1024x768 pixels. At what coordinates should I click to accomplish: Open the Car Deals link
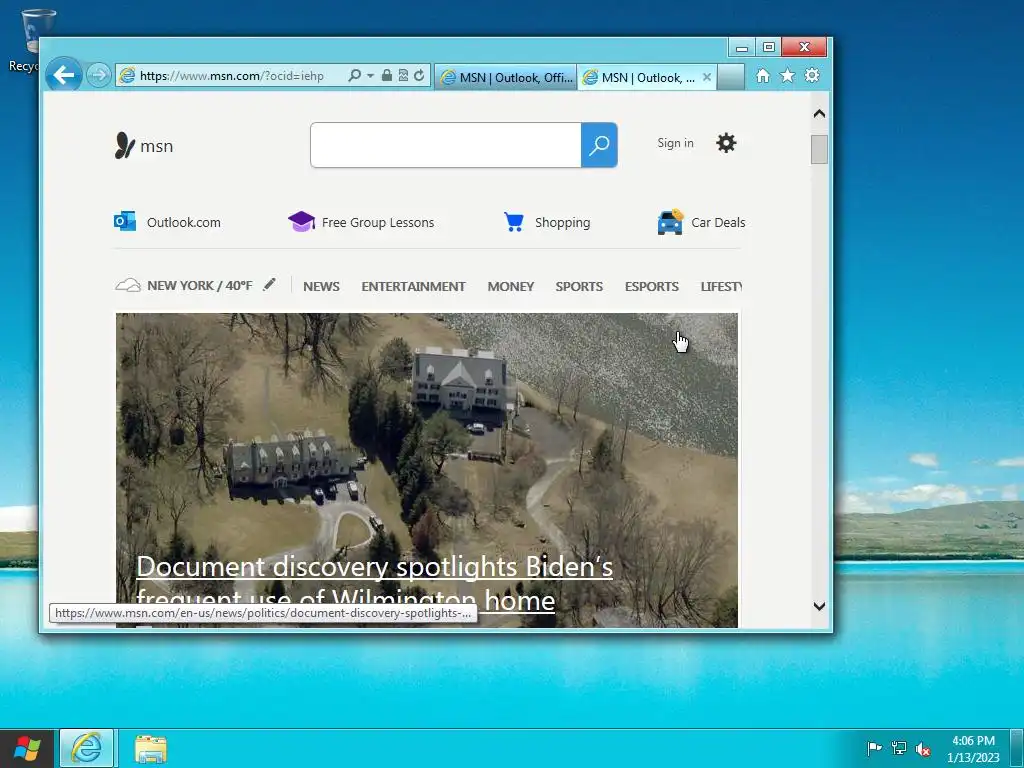click(718, 223)
